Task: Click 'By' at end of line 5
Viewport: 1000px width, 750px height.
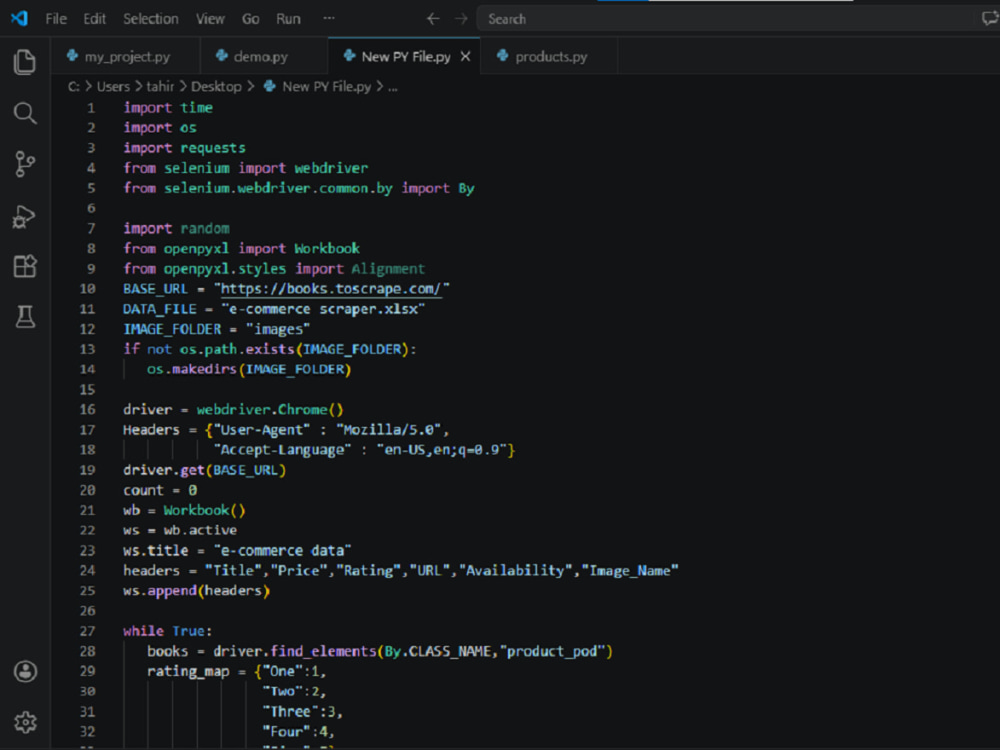Action: [x=466, y=188]
